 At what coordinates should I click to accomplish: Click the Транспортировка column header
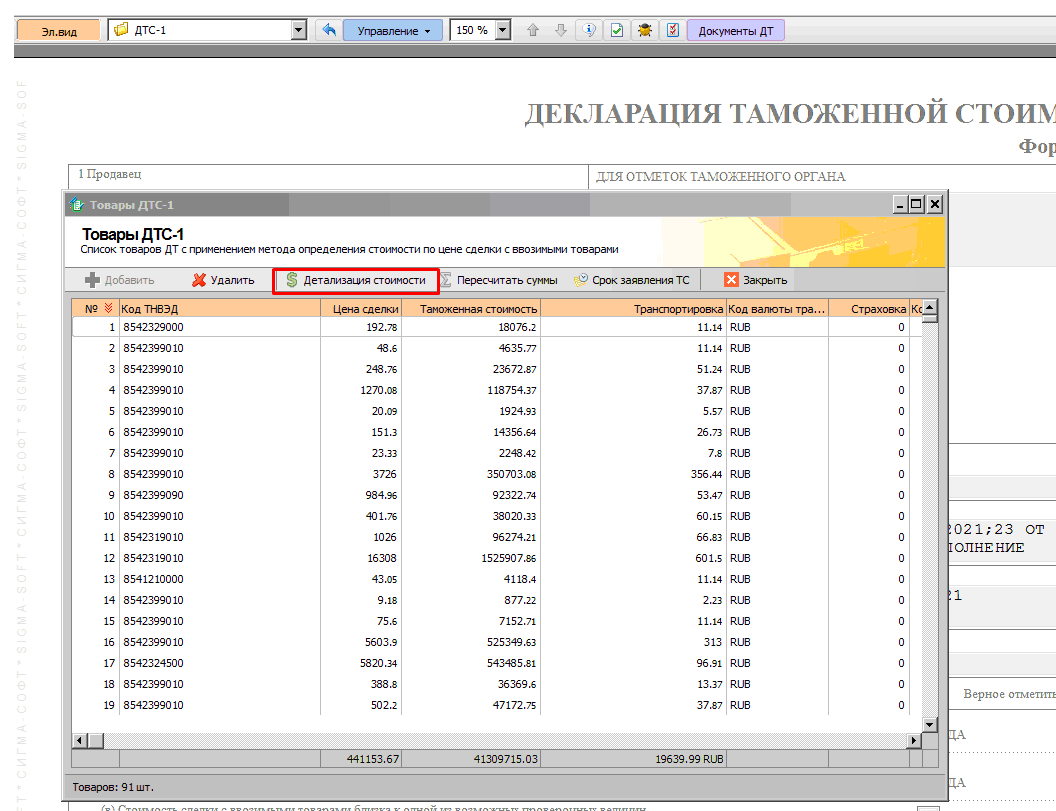[x=633, y=309]
